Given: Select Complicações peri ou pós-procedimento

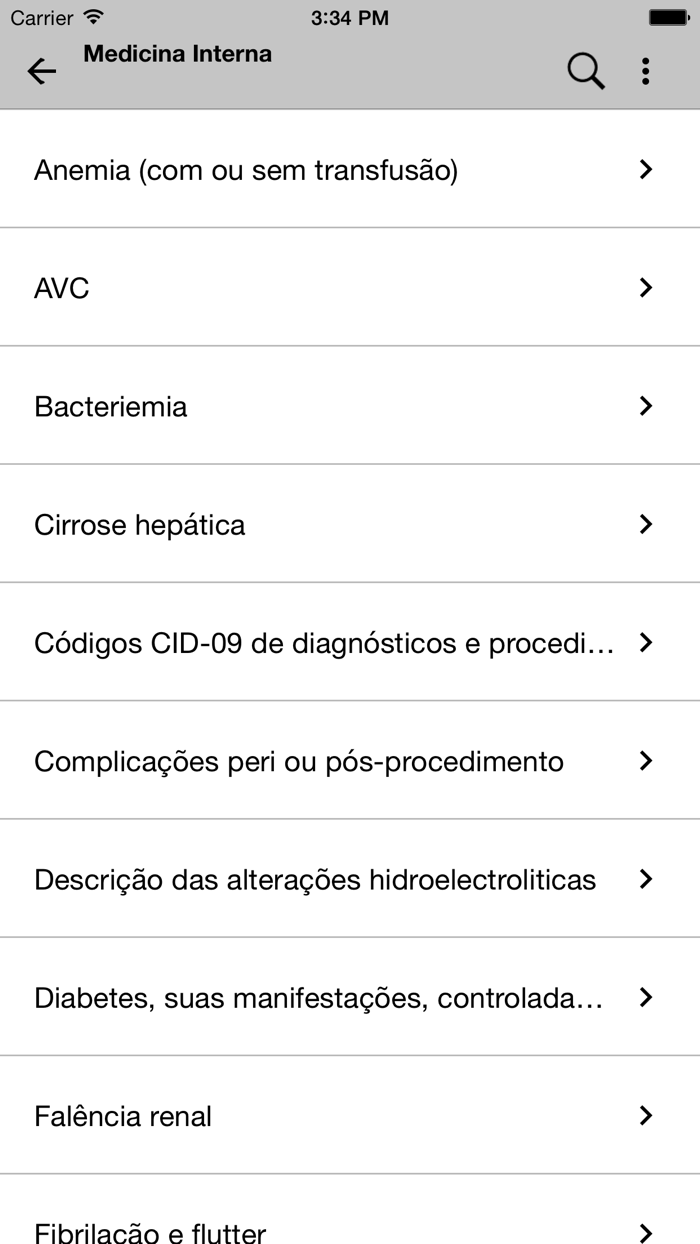Looking at the screenshot, I should (x=350, y=760).
